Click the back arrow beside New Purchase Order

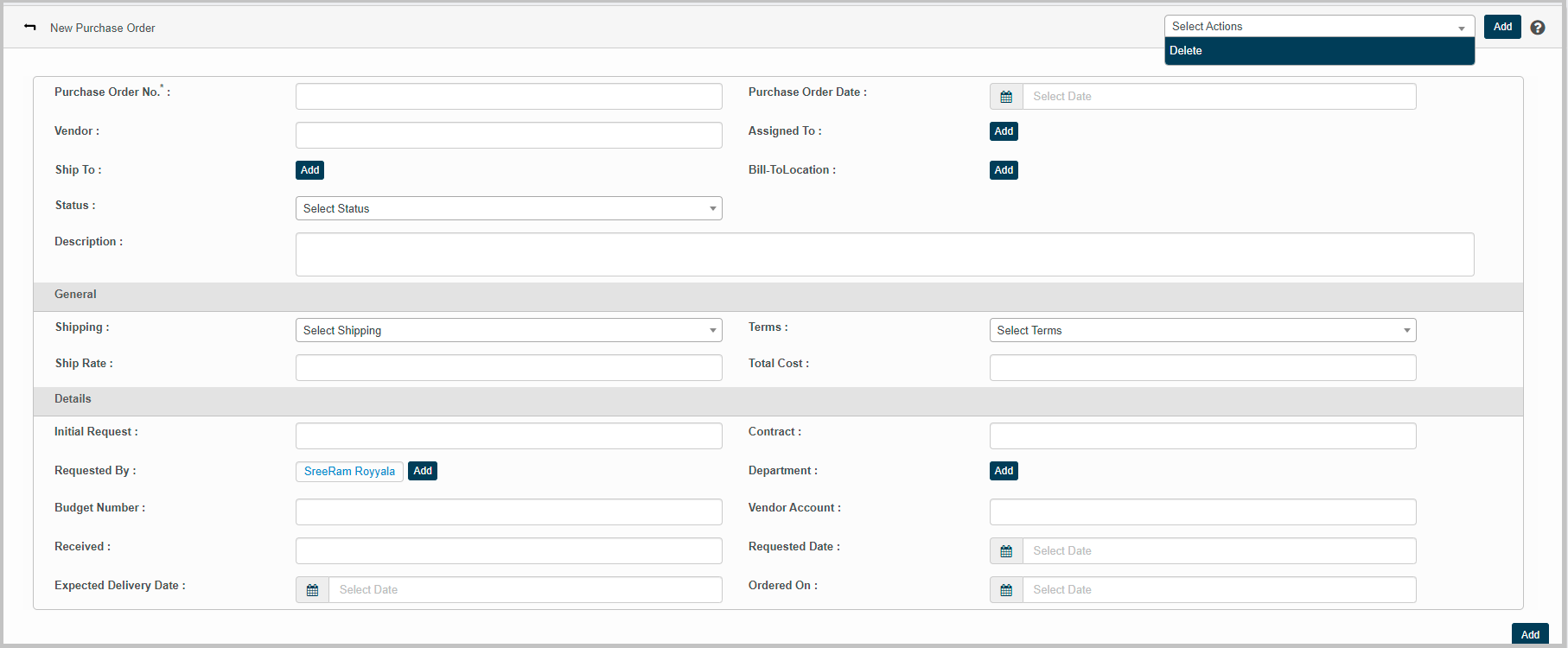(30, 28)
